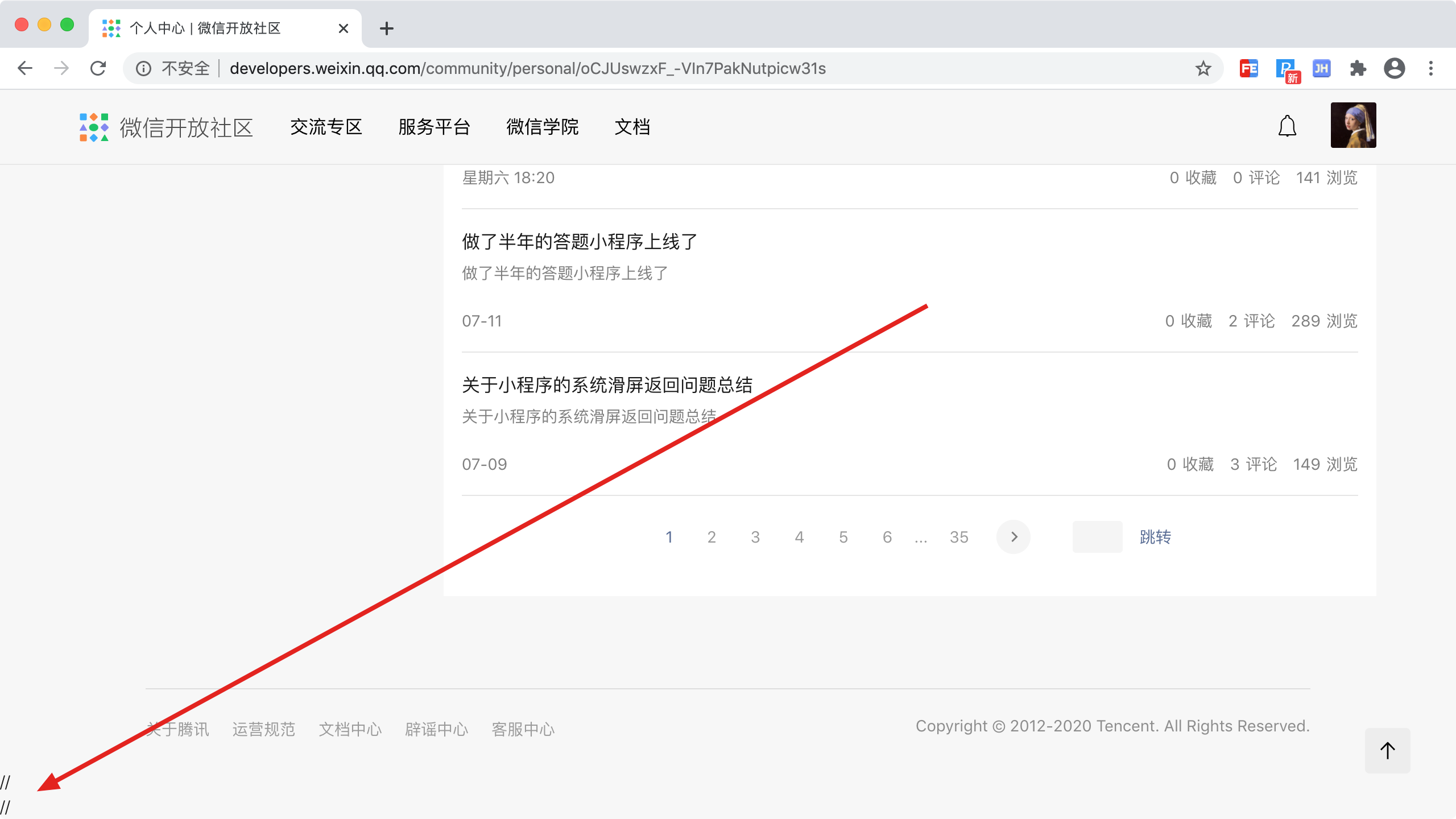Reload the page
Screen dimensions: 1456x819
click(x=98, y=69)
